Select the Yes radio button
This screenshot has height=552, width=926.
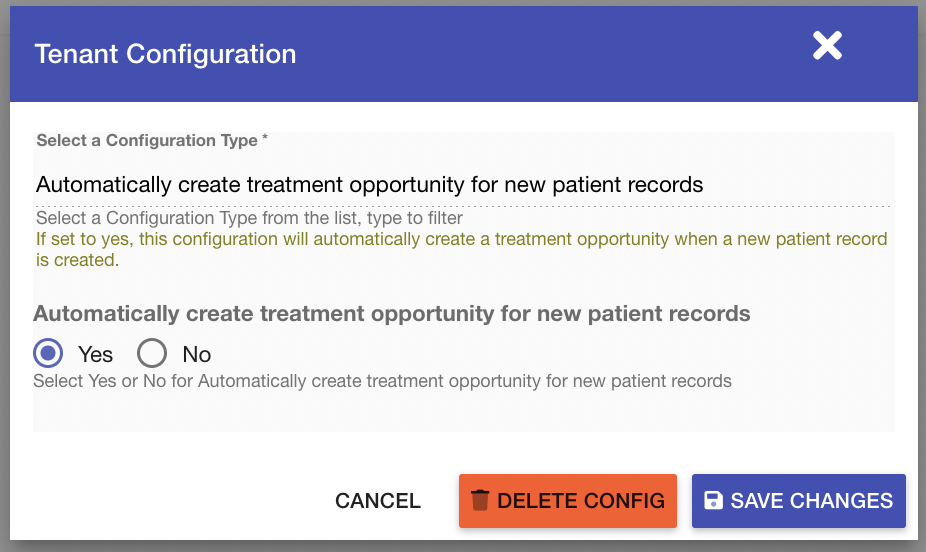[48, 353]
